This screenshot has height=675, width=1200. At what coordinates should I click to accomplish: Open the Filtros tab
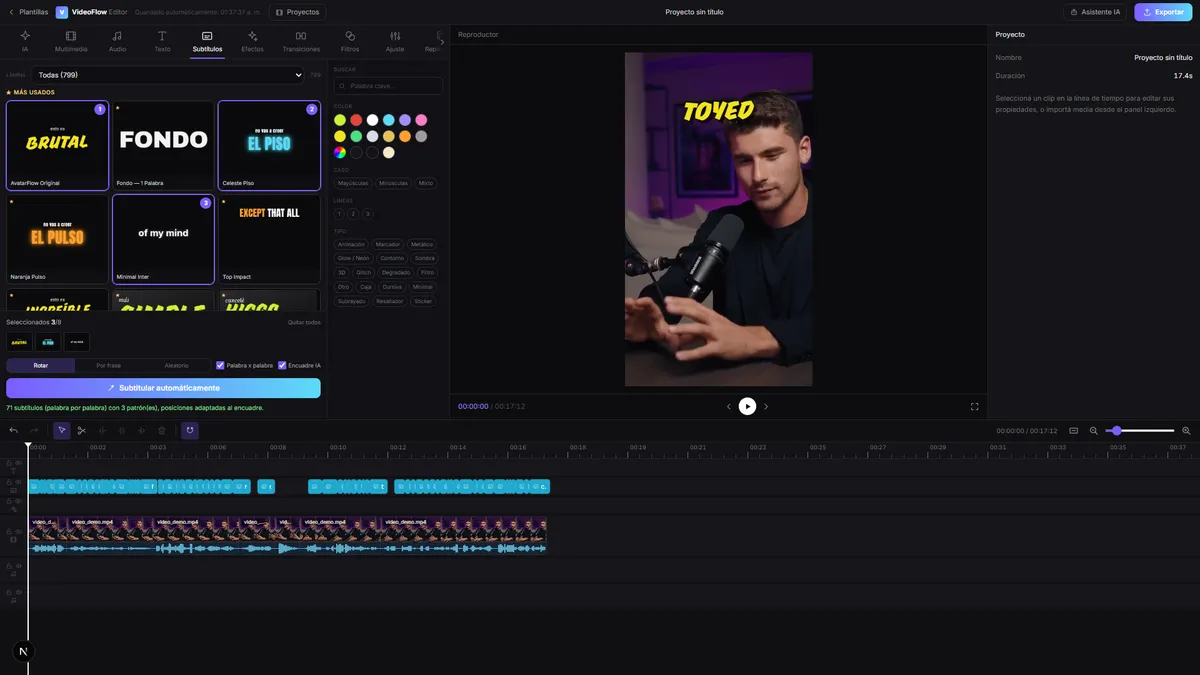pyautogui.click(x=350, y=40)
